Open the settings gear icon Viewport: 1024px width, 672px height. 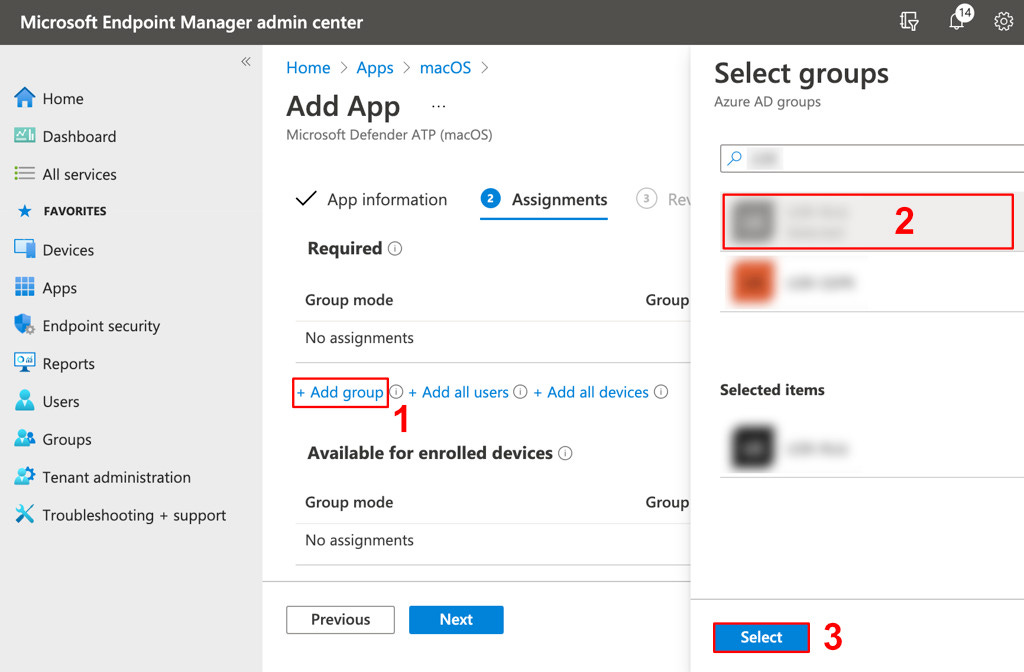coord(1003,22)
